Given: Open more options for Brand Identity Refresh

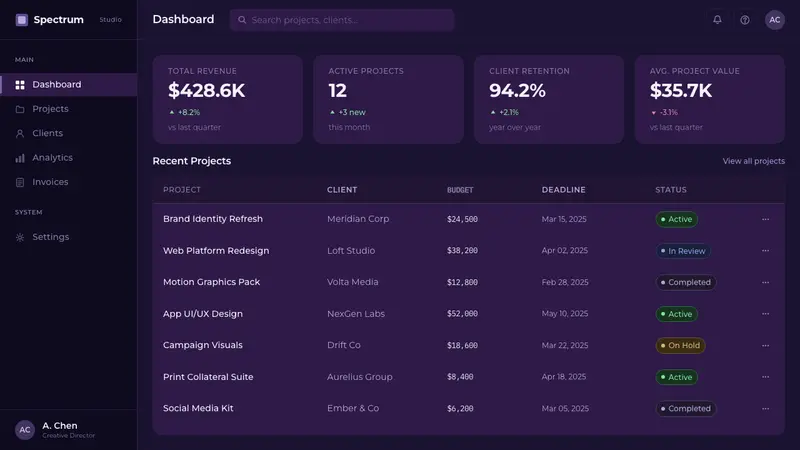Looking at the screenshot, I should 765,219.
